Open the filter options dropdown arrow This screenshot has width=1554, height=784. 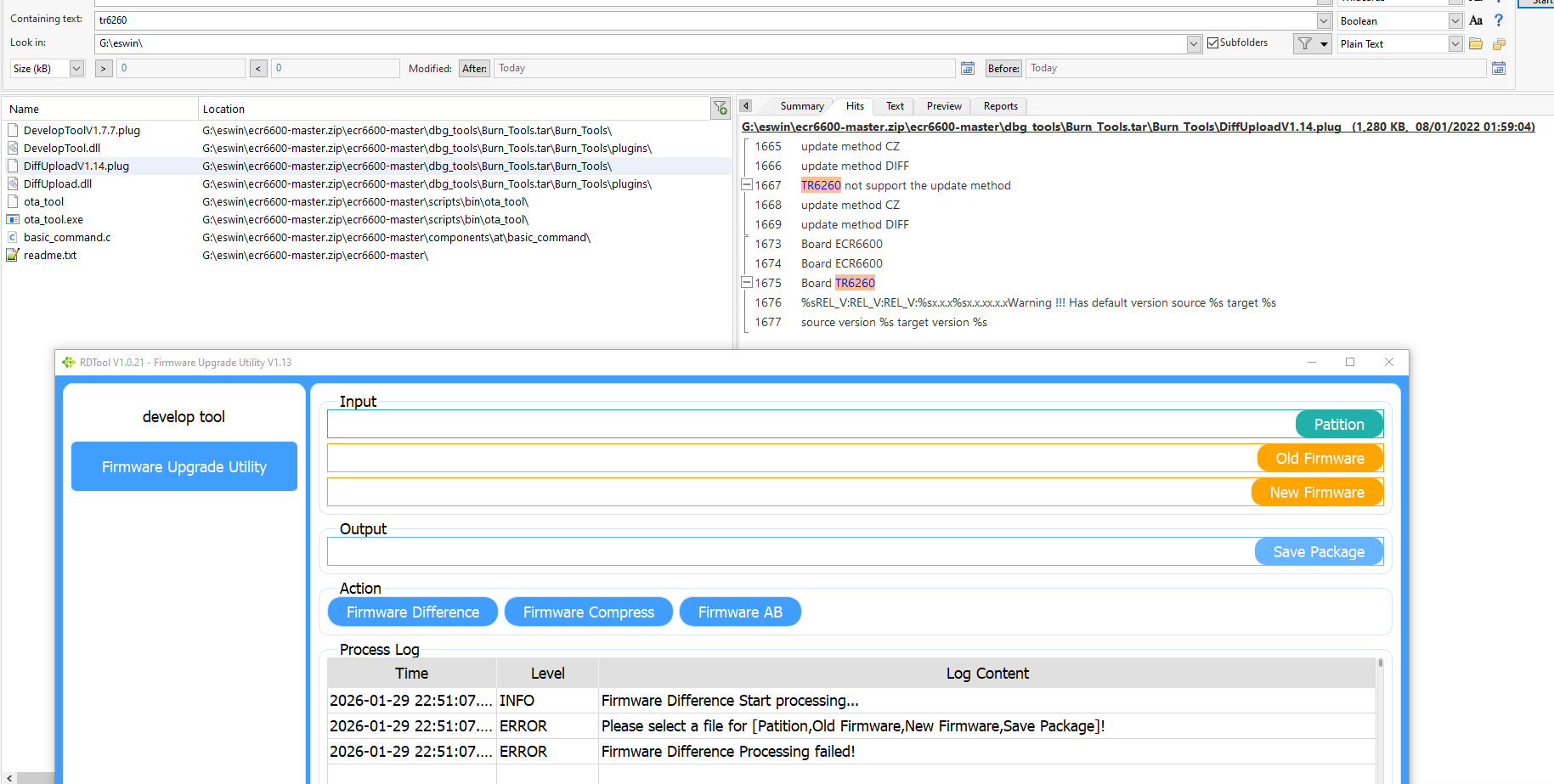pos(1324,43)
